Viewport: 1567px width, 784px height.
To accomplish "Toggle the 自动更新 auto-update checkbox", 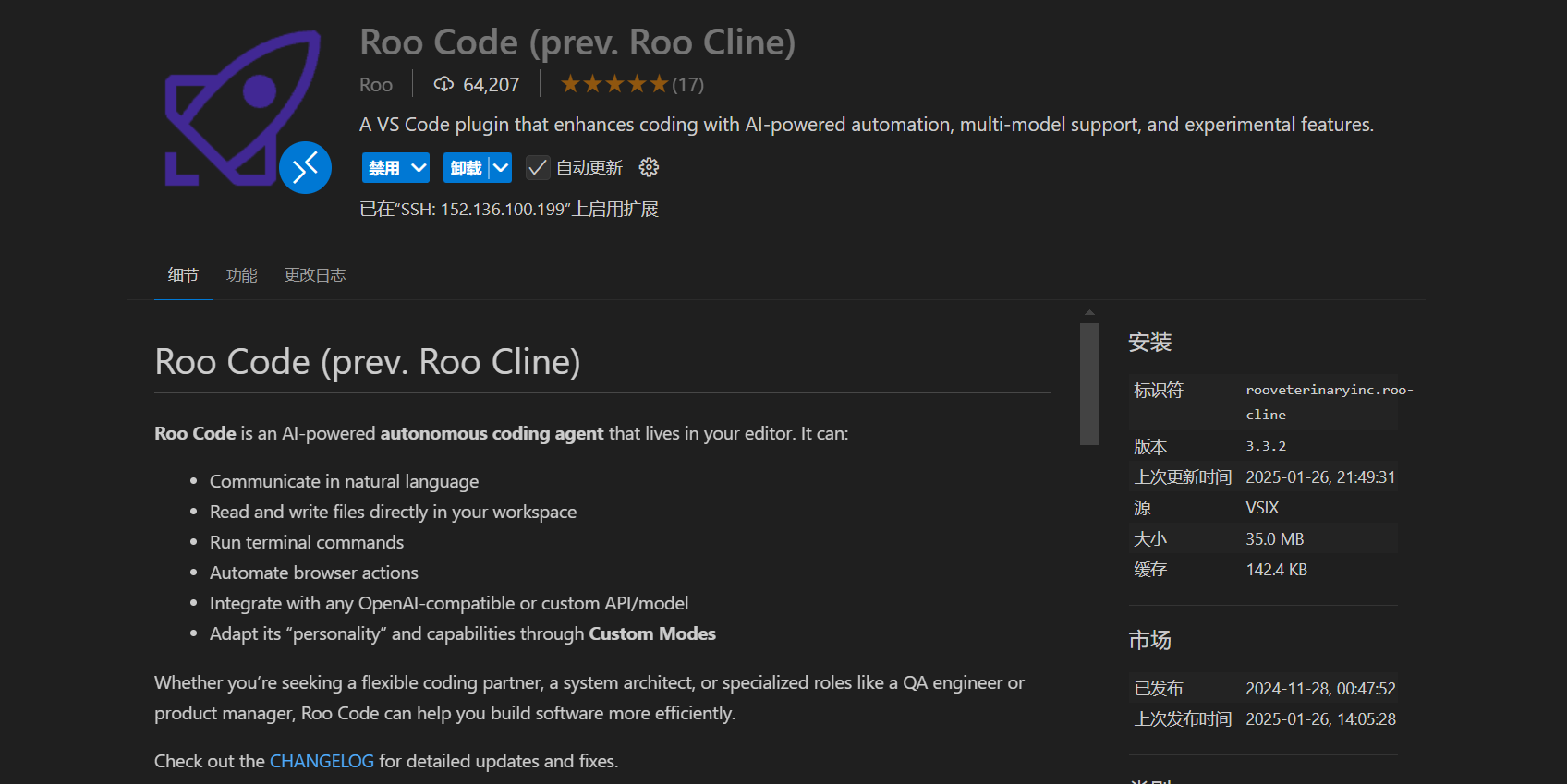I will 537,167.
